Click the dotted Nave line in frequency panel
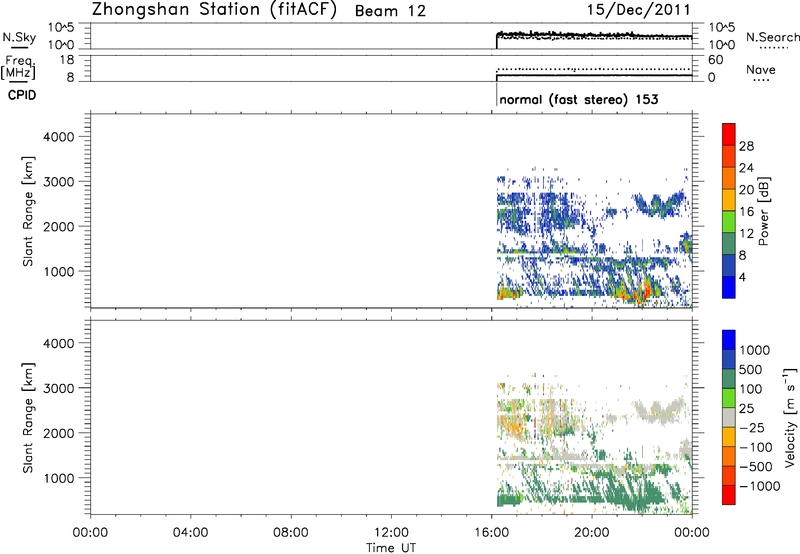 coord(594,69)
